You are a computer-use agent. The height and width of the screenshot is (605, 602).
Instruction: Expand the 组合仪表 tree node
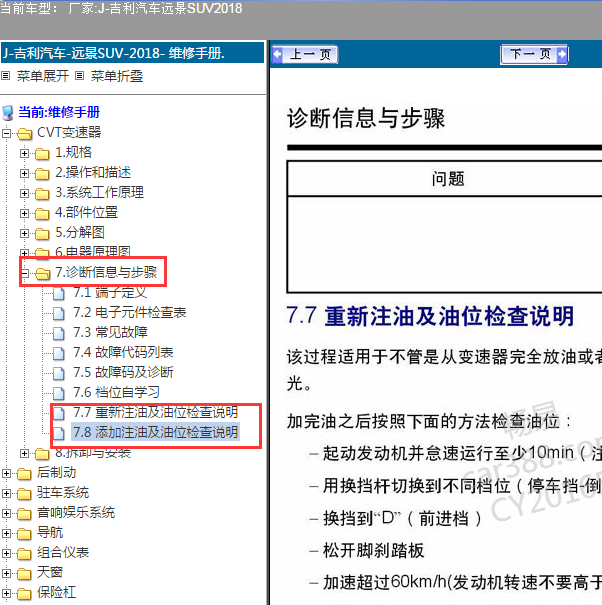pos(6,554)
